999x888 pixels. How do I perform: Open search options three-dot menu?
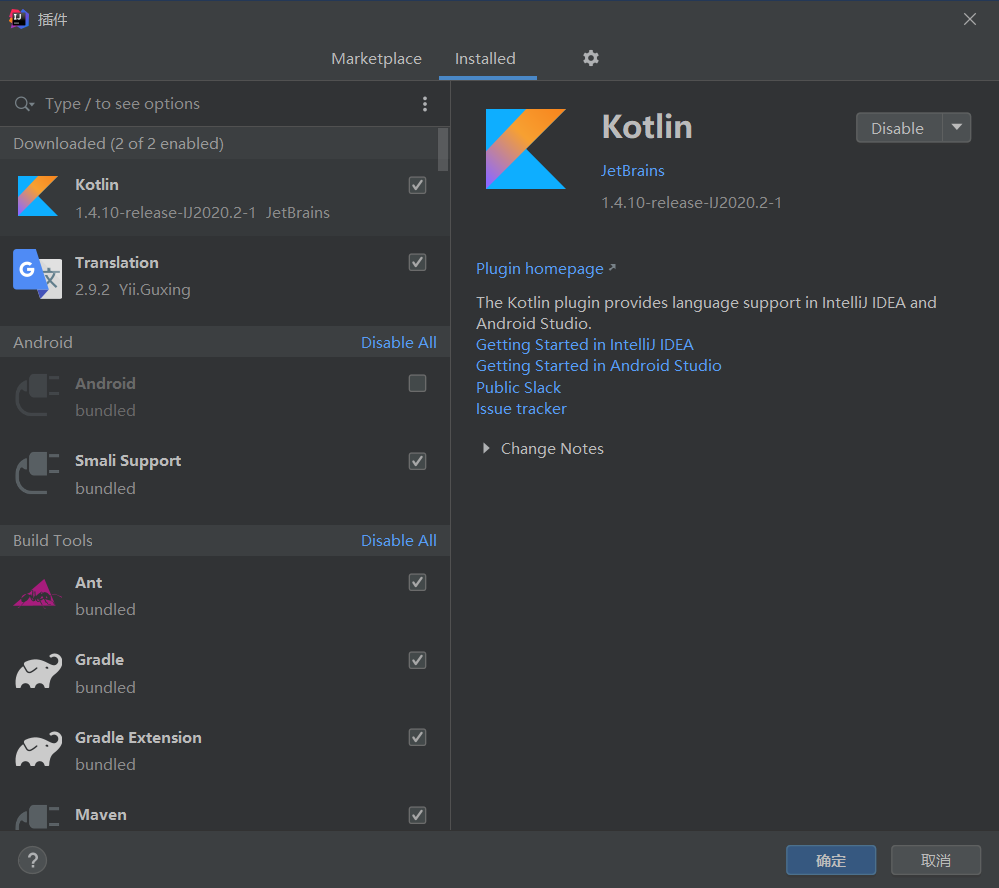coord(425,104)
